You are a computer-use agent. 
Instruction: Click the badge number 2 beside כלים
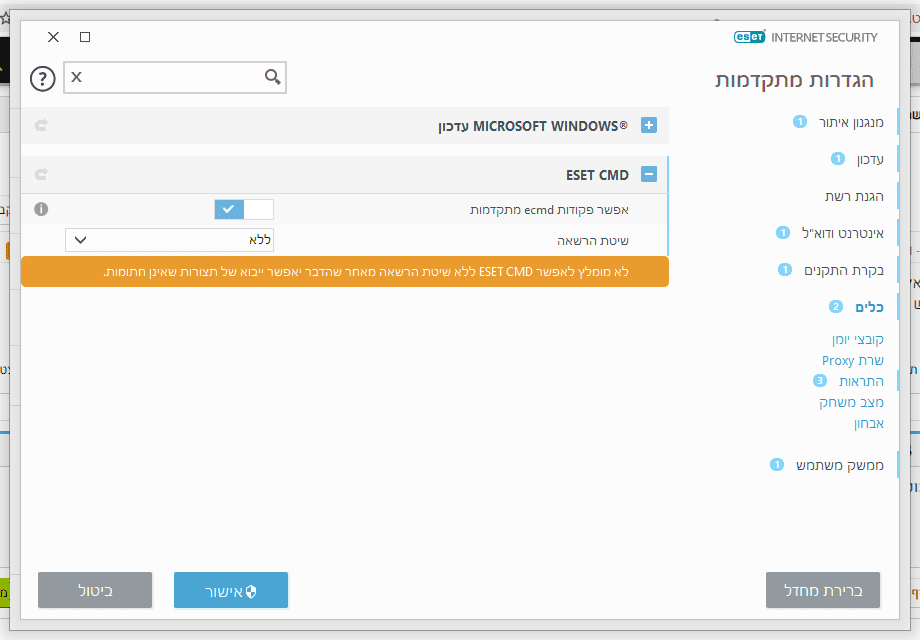(836, 306)
